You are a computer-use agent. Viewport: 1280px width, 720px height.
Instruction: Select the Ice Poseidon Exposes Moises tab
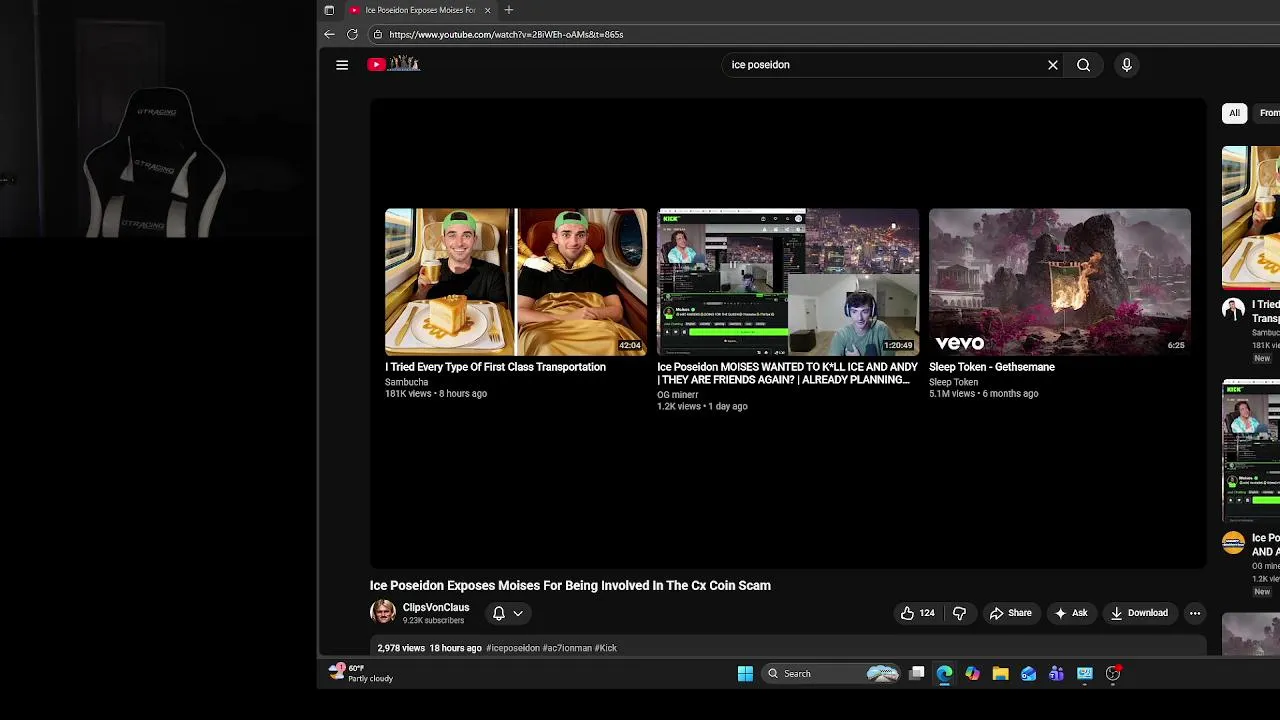click(x=420, y=10)
